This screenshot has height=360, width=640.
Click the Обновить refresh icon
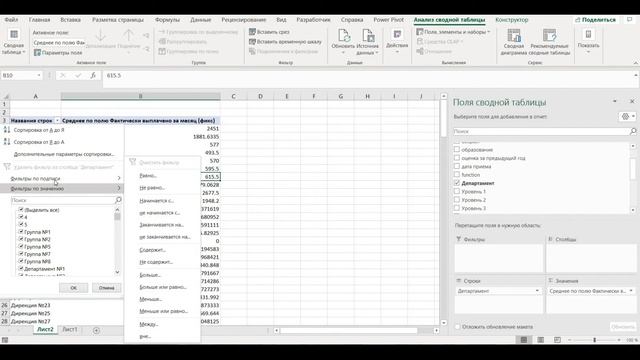(x=343, y=36)
